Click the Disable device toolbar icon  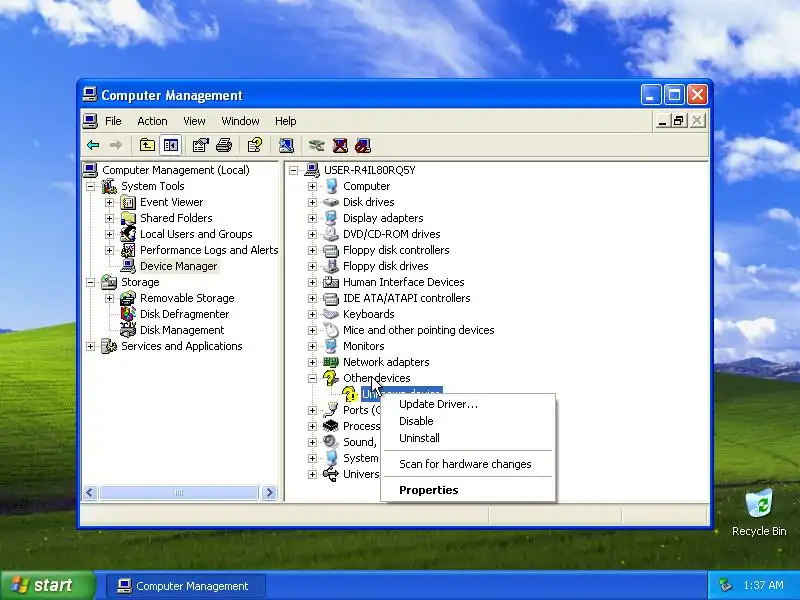(363, 145)
